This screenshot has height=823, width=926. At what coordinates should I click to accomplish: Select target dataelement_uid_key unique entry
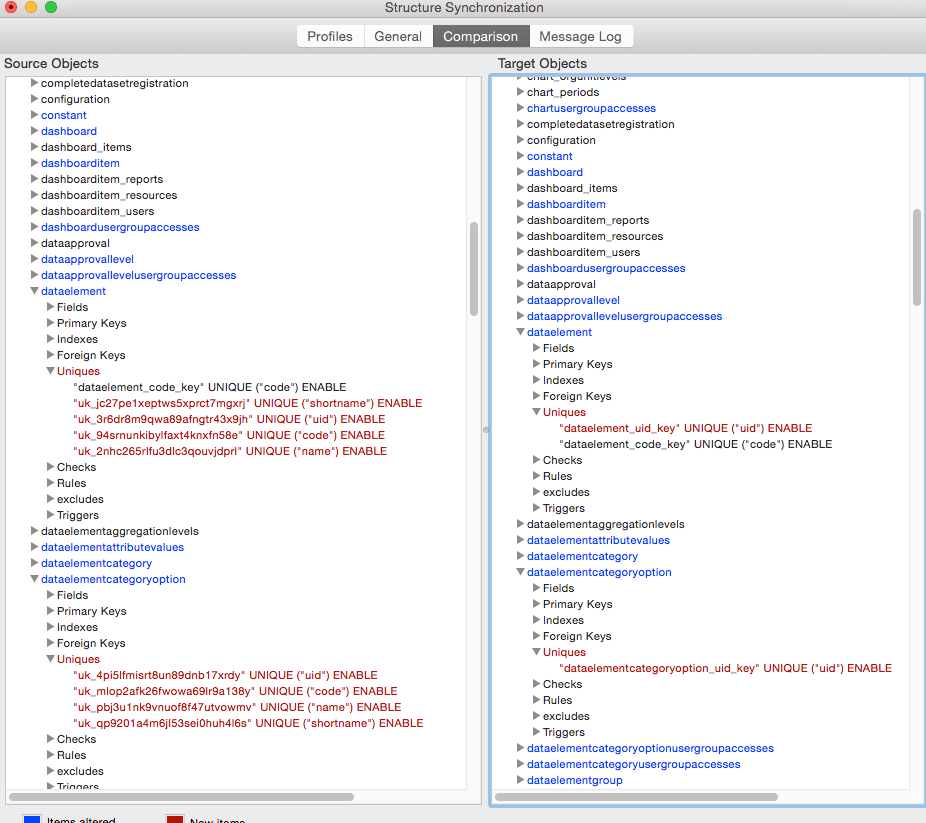685,428
